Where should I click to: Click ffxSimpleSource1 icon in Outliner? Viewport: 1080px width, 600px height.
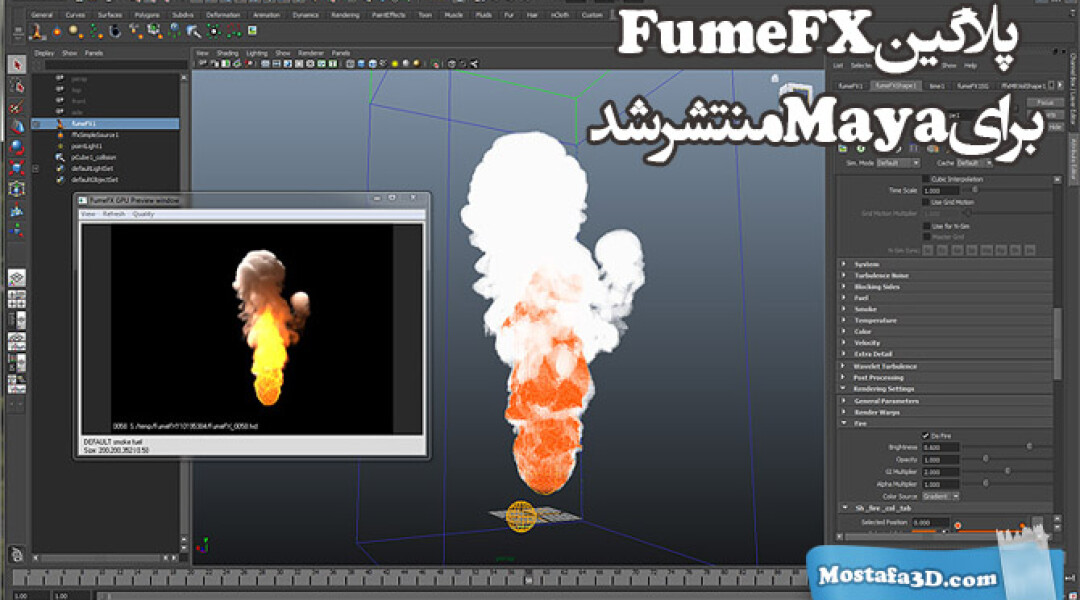[x=60, y=134]
